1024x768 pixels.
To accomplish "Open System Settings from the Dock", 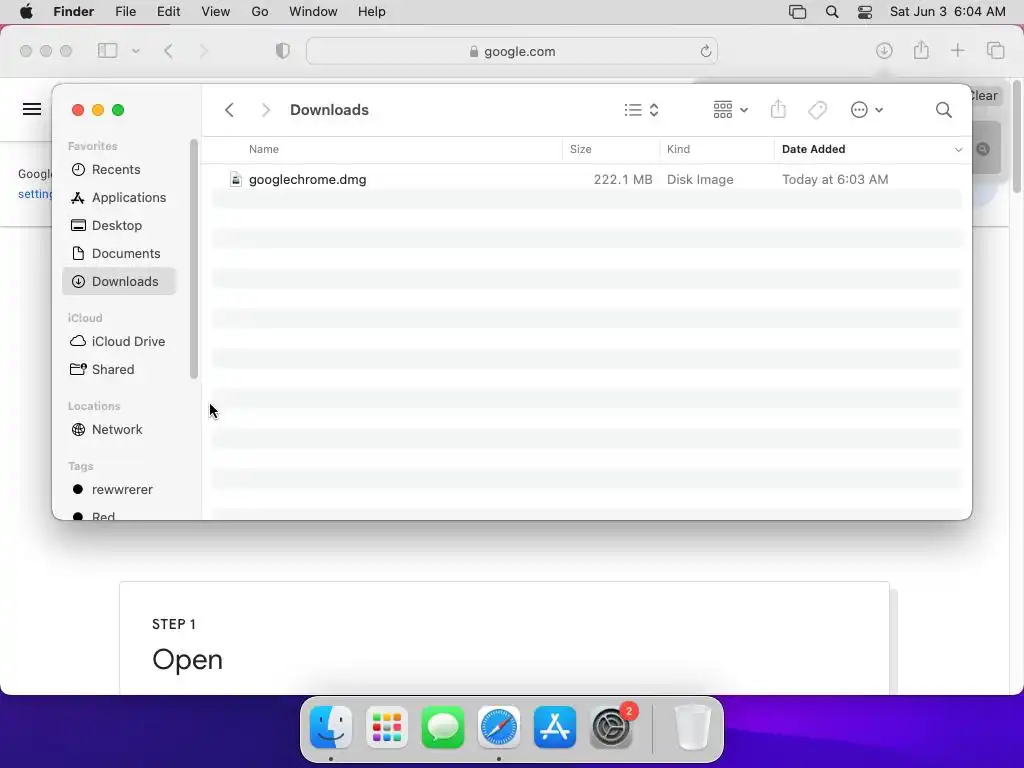I will [x=611, y=727].
